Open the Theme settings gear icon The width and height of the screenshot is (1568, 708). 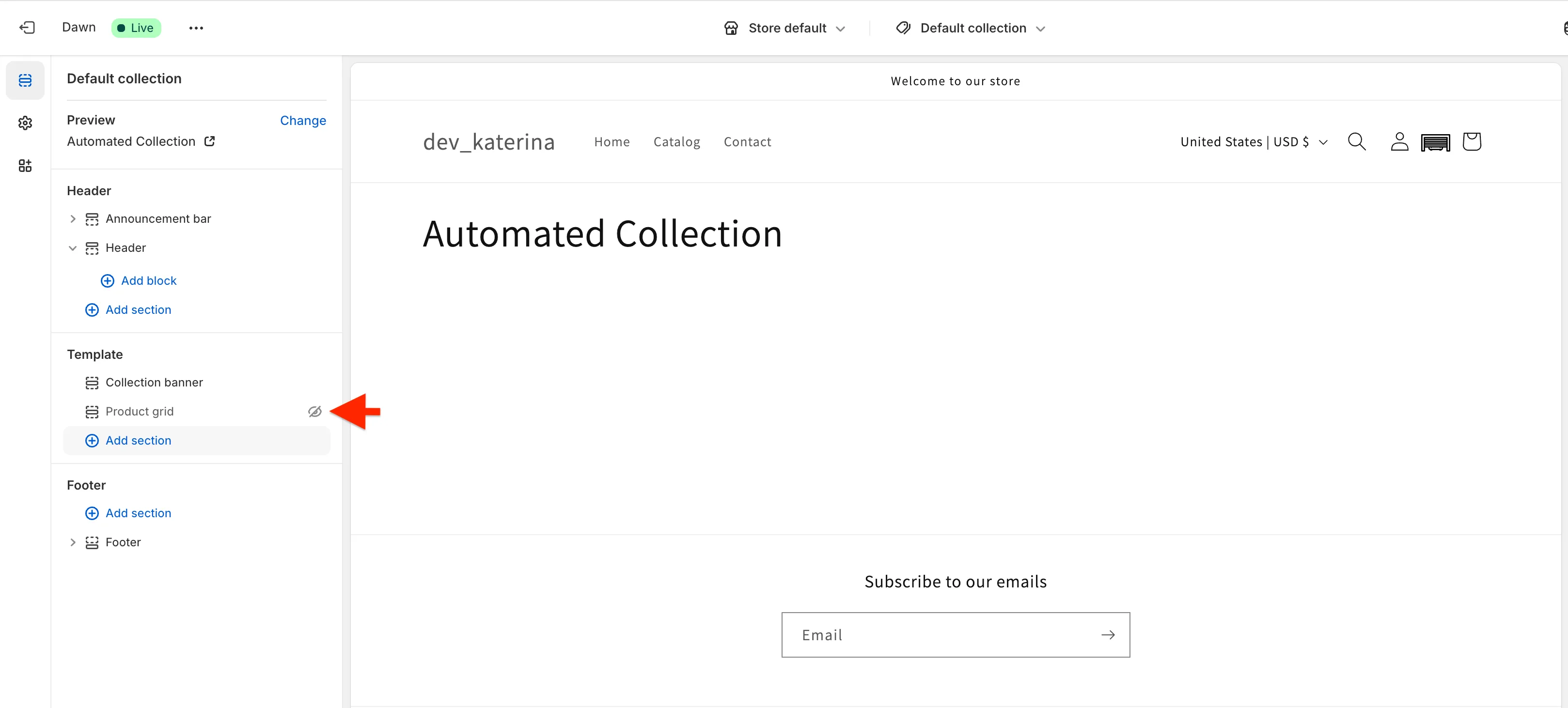point(25,123)
